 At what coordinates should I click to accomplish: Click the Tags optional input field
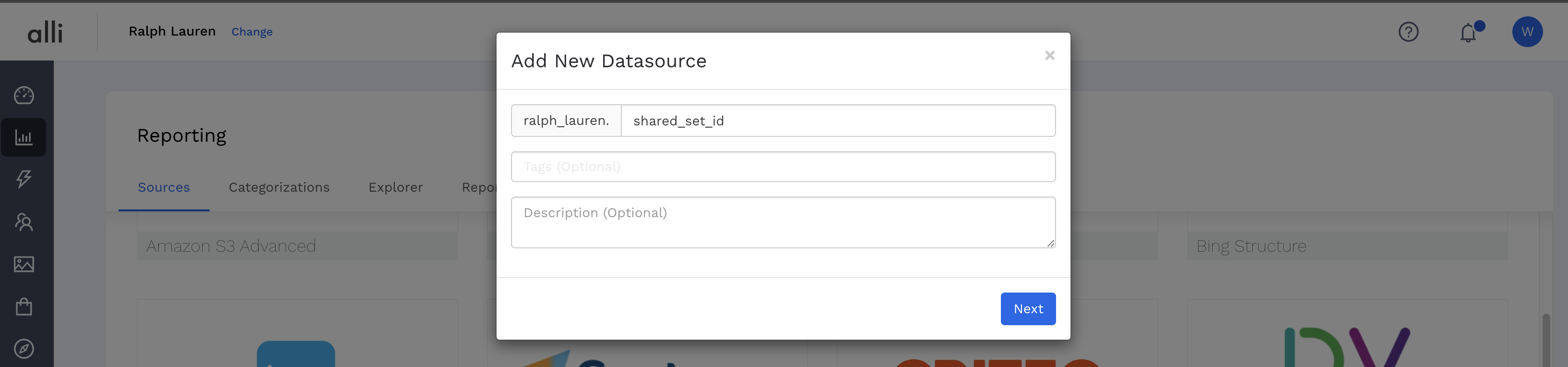click(x=783, y=166)
